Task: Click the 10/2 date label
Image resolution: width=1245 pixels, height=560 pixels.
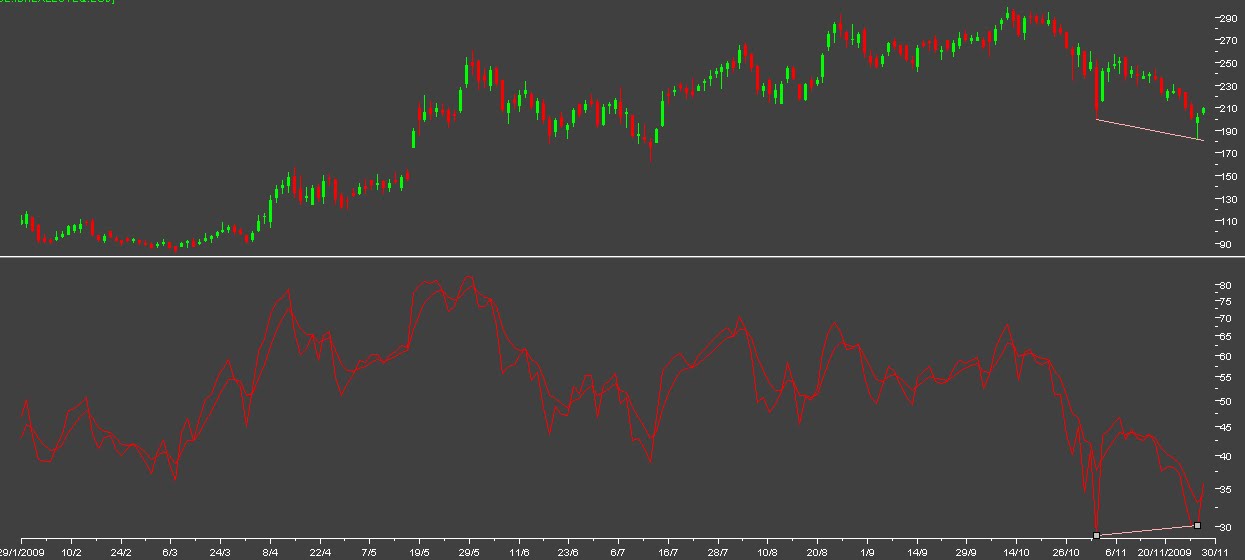Action: pos(71,551)
